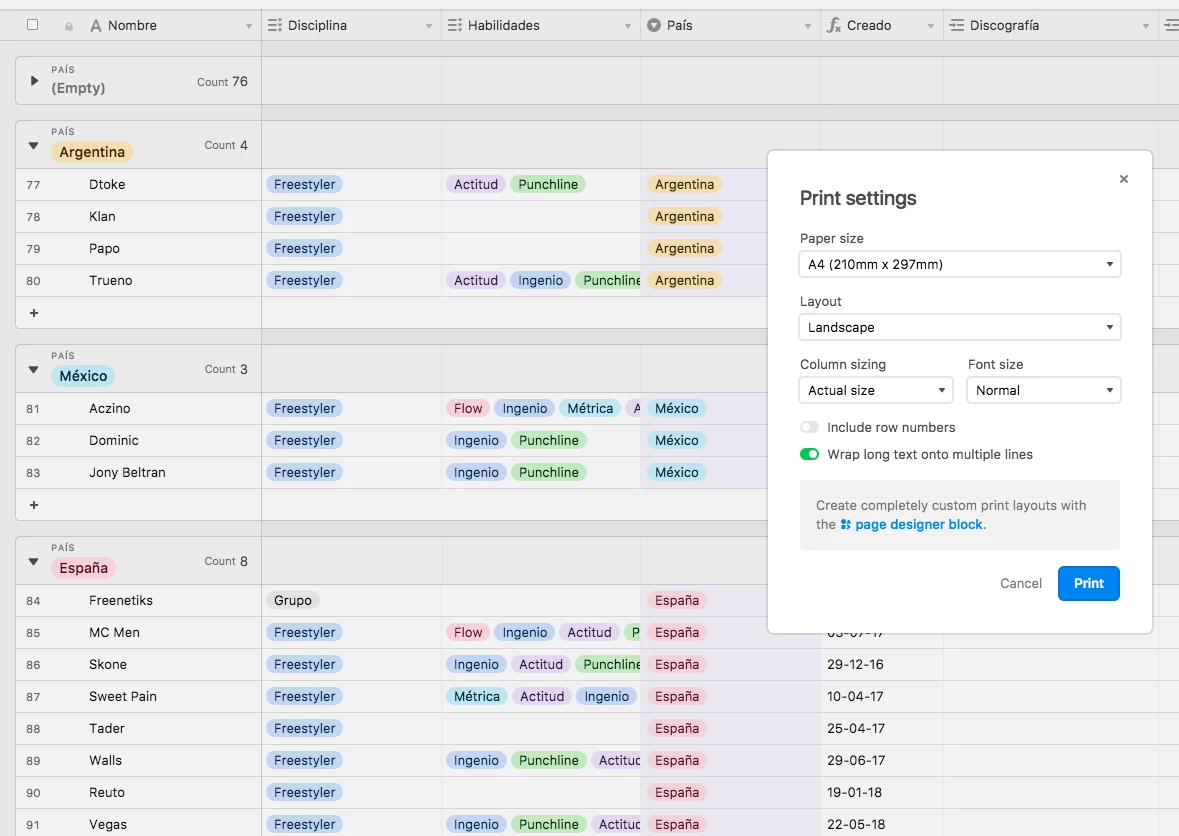This screenshot has height=836, width=1179.
Task: Collapse the México group
Action: click(33, 369)
